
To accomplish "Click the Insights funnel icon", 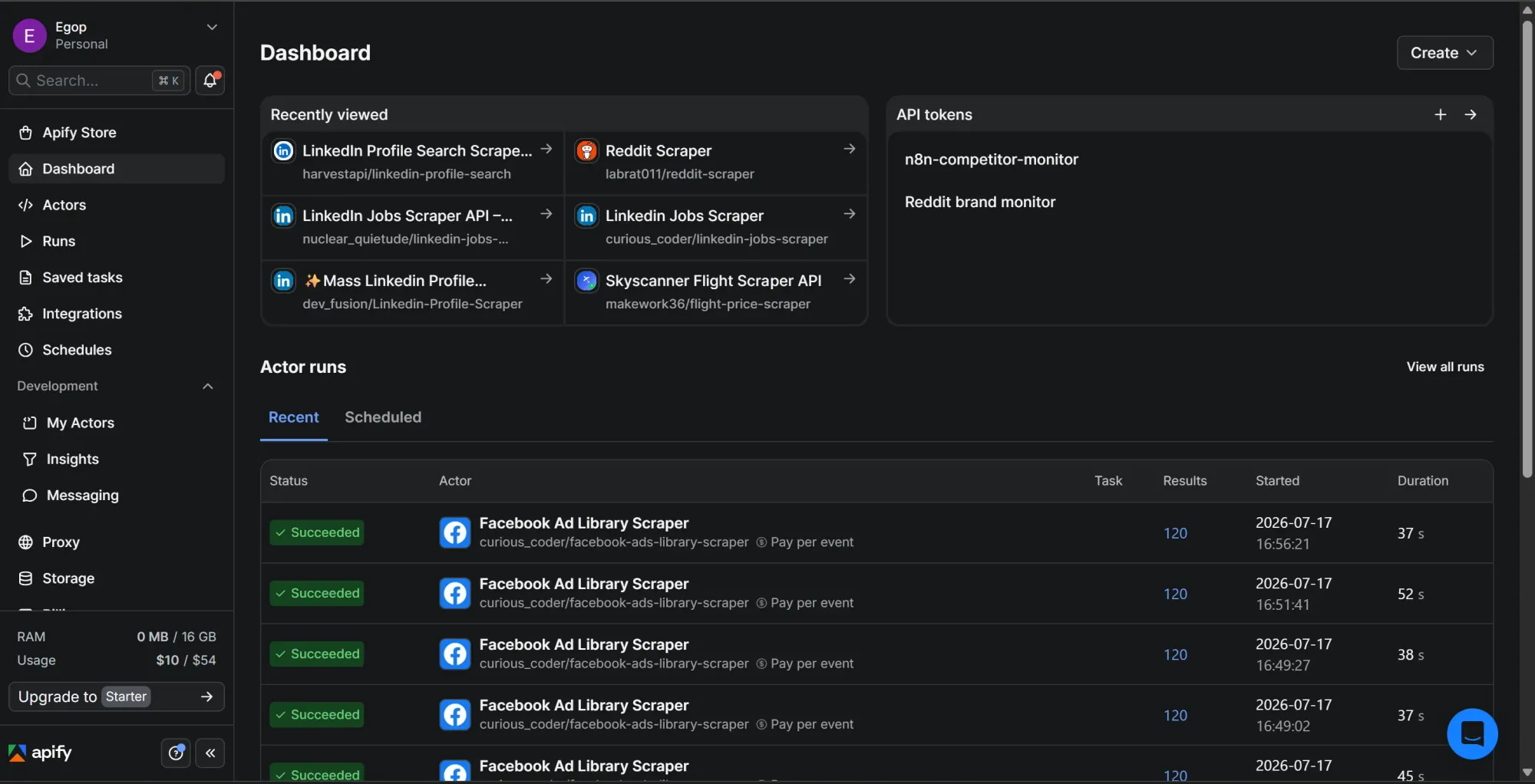I will point(30,459).
